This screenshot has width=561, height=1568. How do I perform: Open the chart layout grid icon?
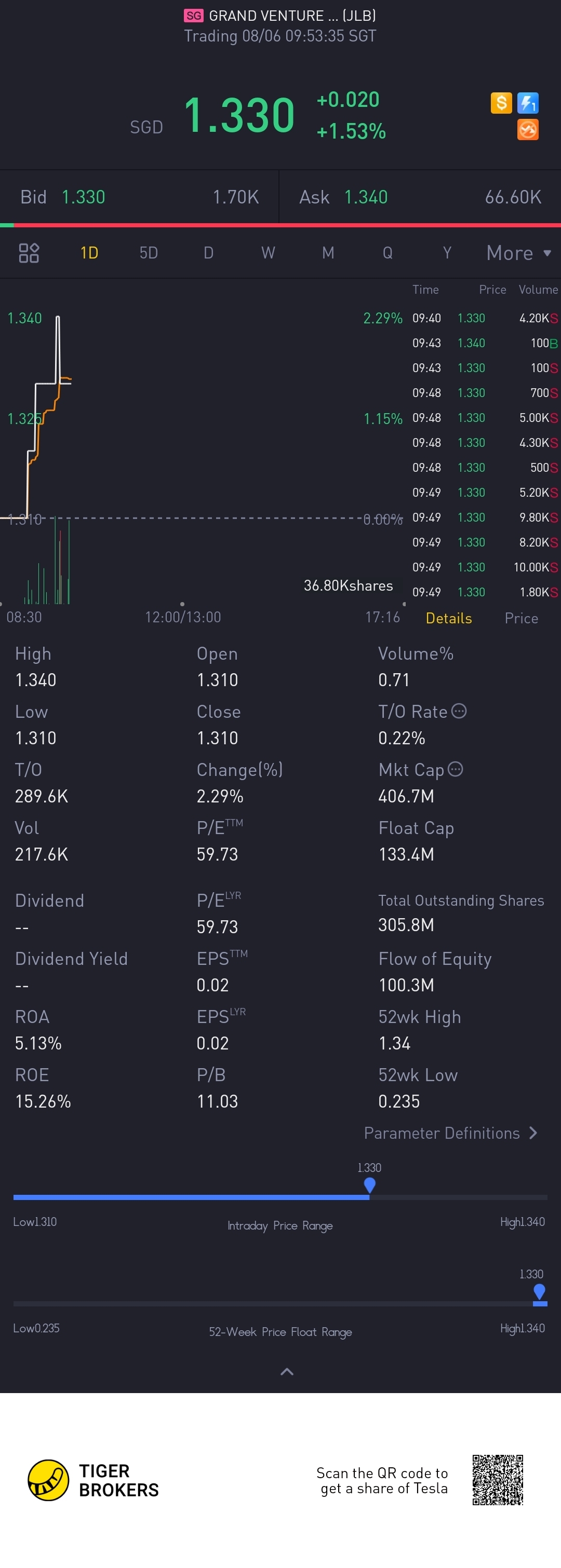[29, 253]
